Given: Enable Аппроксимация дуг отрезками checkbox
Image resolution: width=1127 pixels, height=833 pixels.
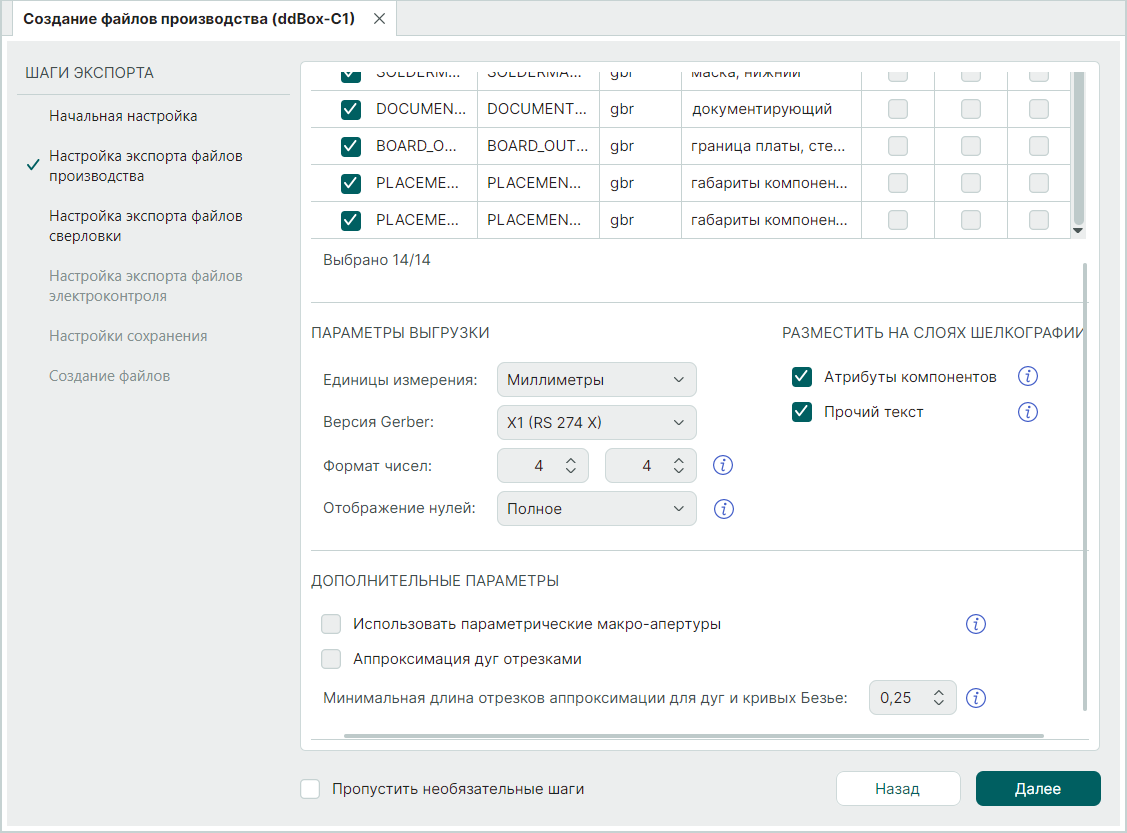Looking at the screenshot, I should click(x=331, y=659).
